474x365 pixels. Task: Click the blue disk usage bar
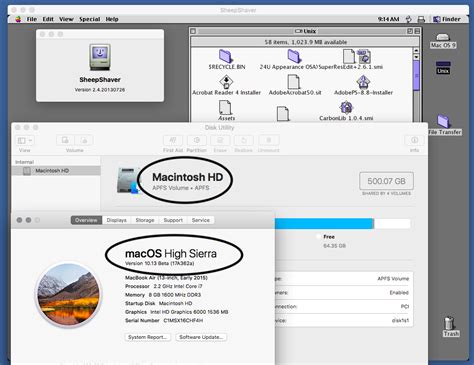point(324,223)
